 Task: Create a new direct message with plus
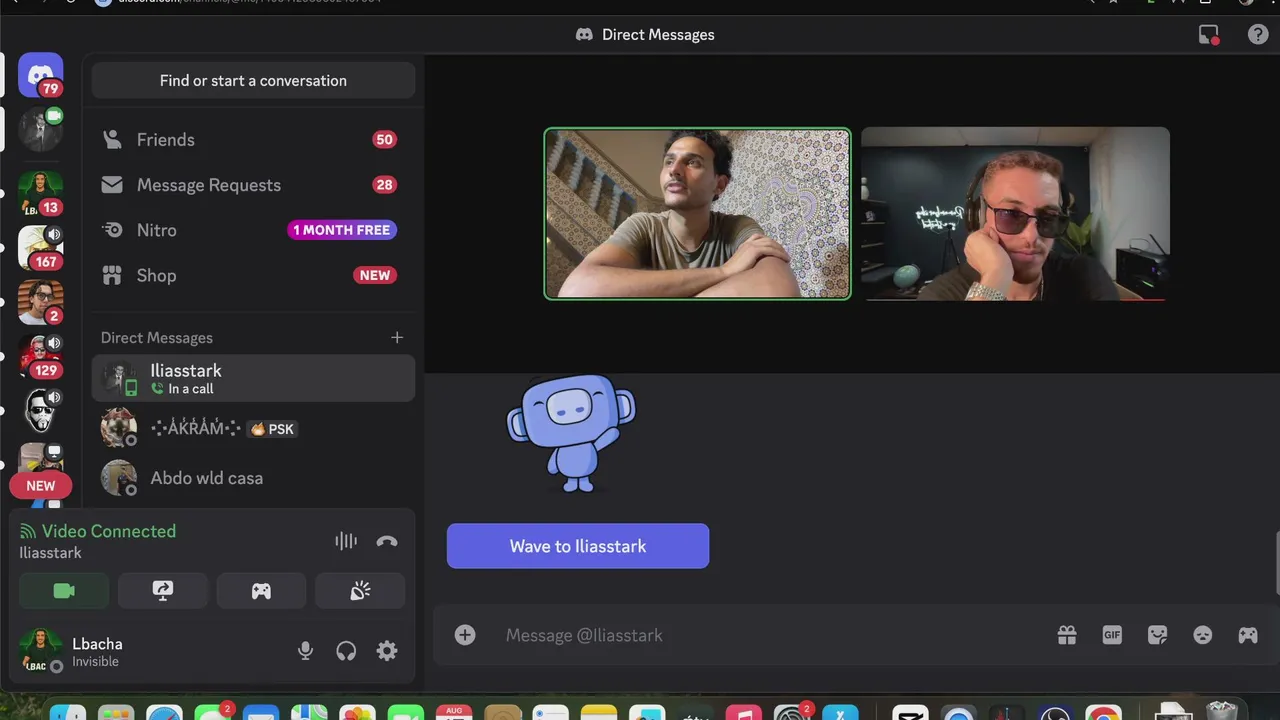397,338
